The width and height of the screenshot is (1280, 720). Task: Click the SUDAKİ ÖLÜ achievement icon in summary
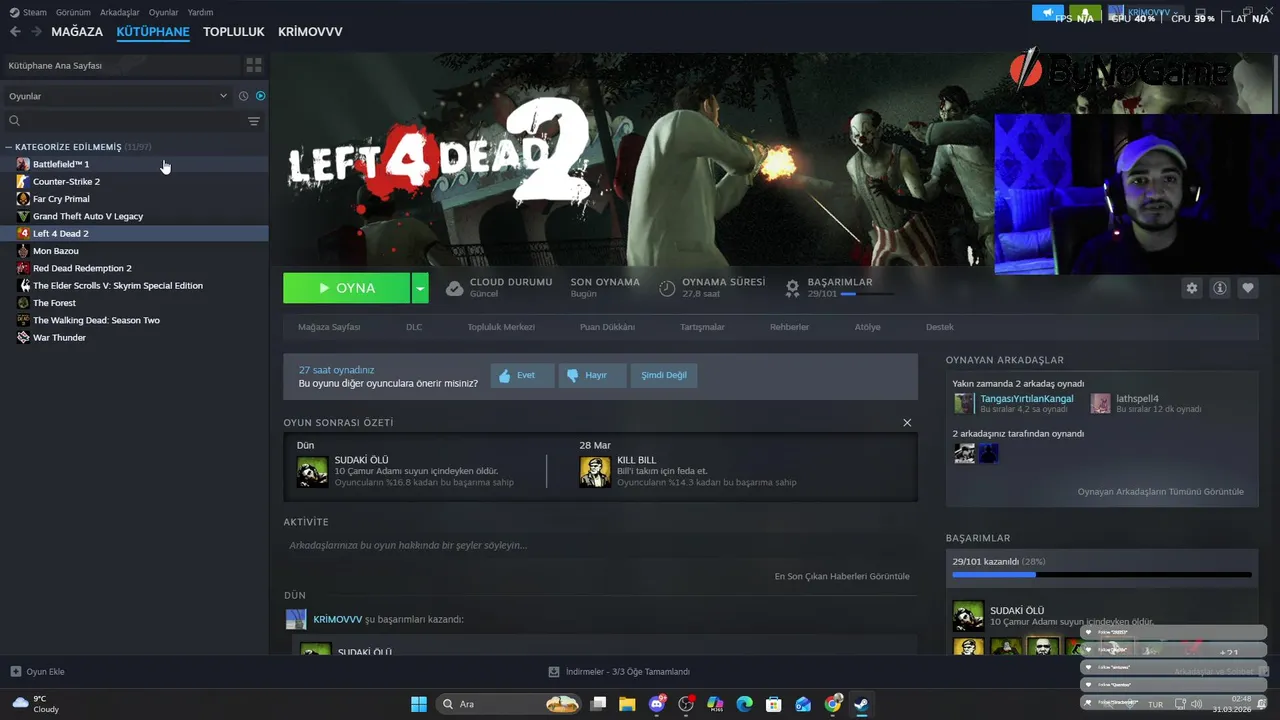tap(313, 472)
